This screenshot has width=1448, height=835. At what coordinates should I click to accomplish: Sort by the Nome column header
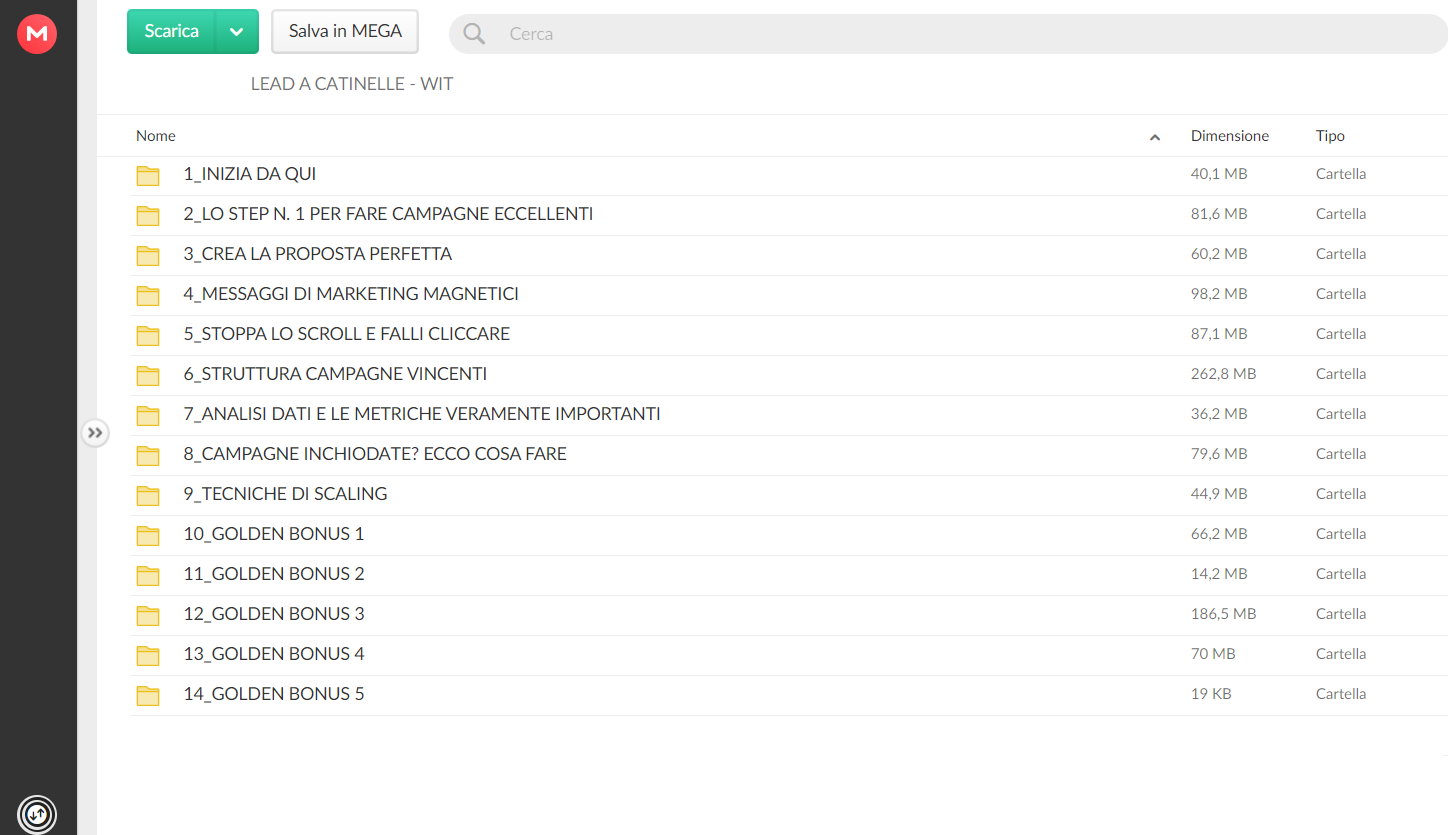[156, 136]
